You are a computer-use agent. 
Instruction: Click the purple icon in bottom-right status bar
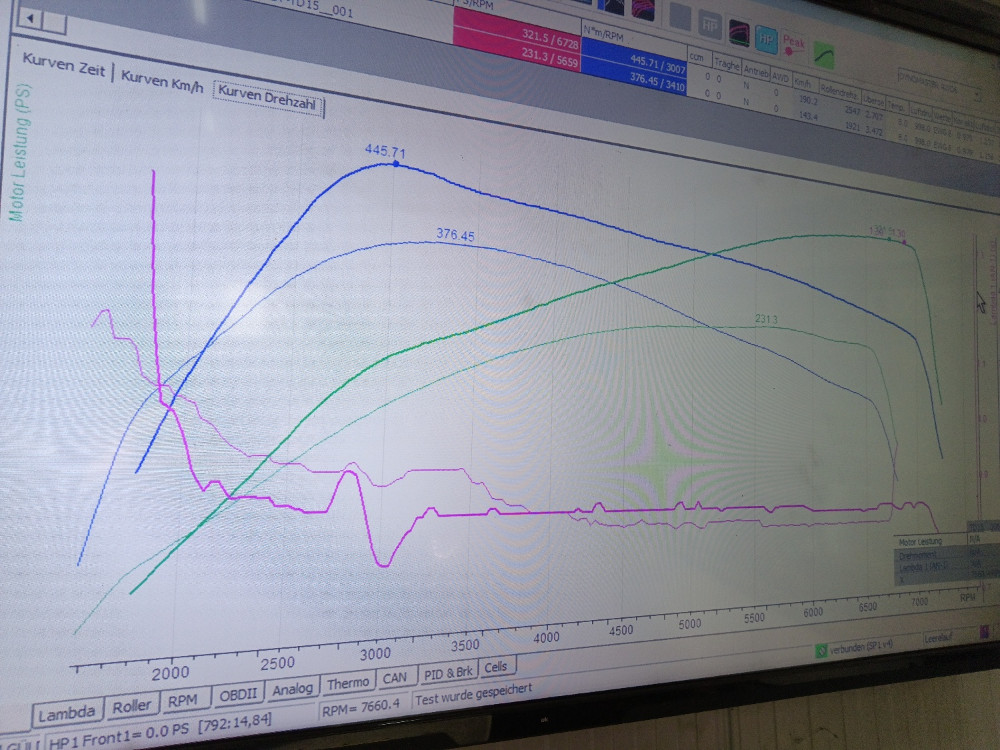pyautogui.click(x=985, y=631)
